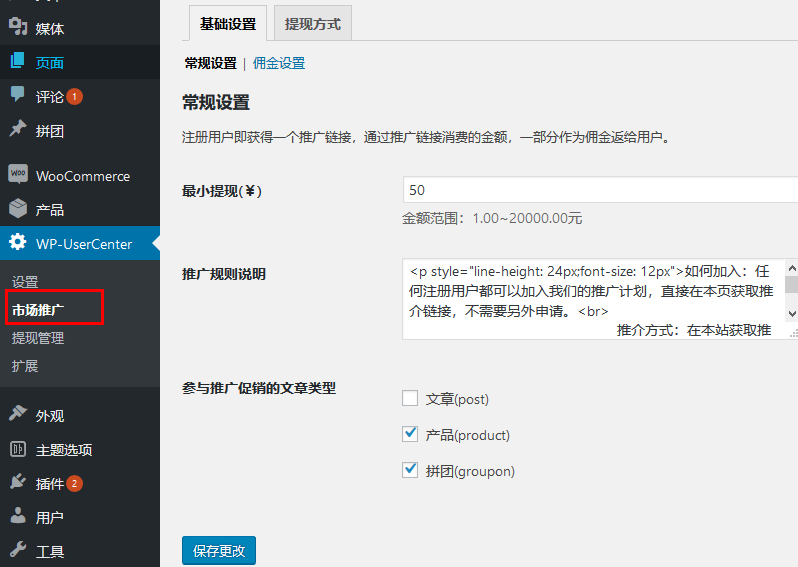Screen dimensions: 798x567
Task: Click the 推广规则说明 field label
Action: tap(224, 274)
